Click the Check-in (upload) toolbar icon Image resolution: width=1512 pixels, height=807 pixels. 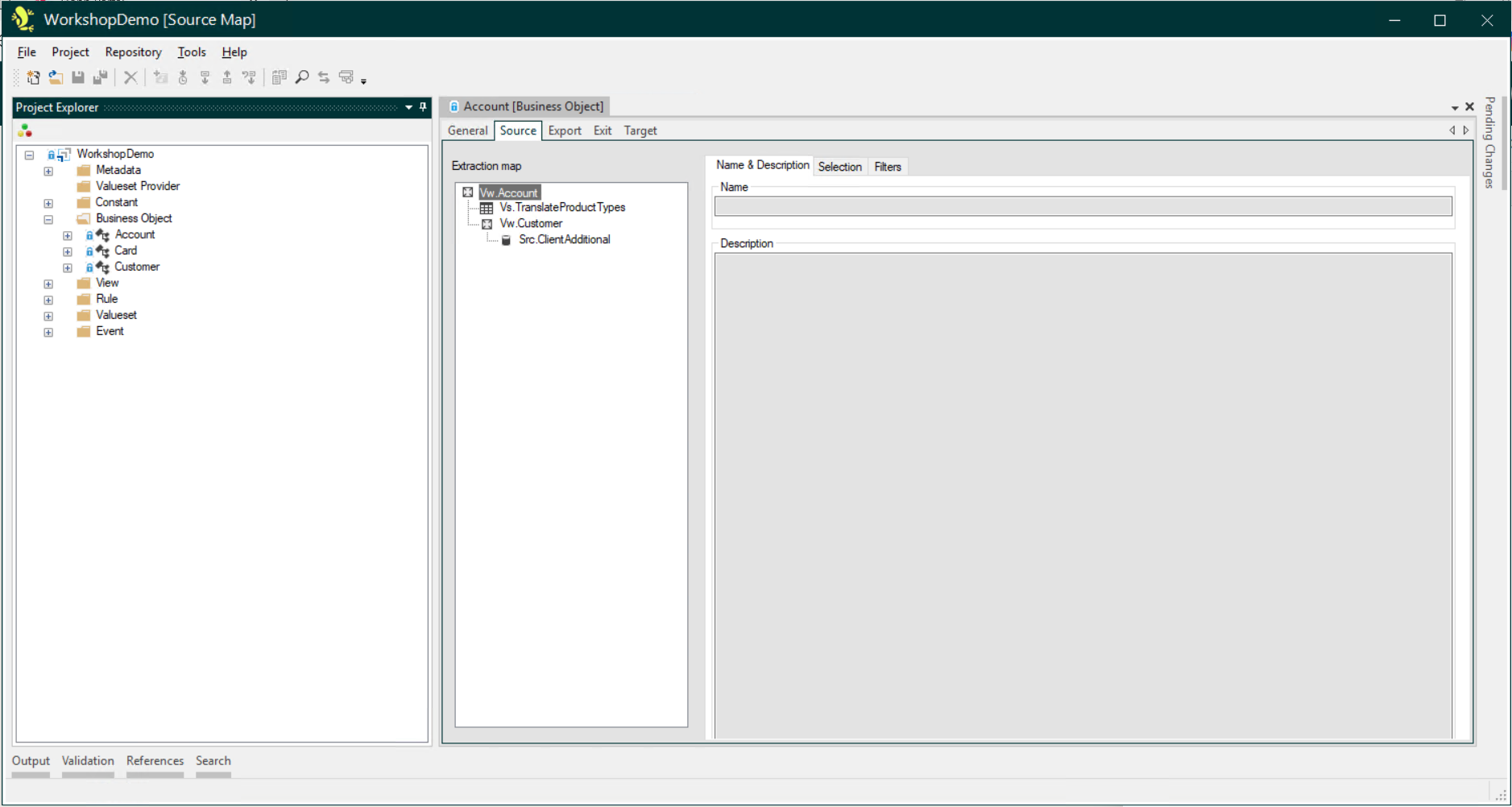point(228,77)
